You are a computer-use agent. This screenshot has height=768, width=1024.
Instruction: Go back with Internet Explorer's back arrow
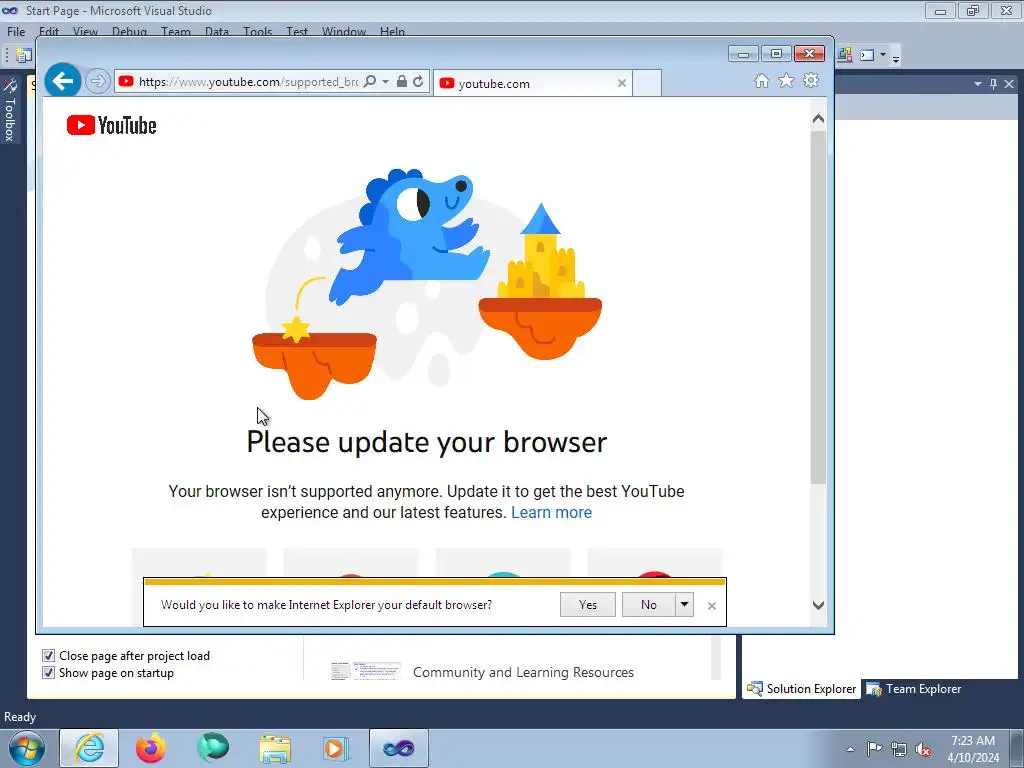pyautogui.click(x=63, y=81)
